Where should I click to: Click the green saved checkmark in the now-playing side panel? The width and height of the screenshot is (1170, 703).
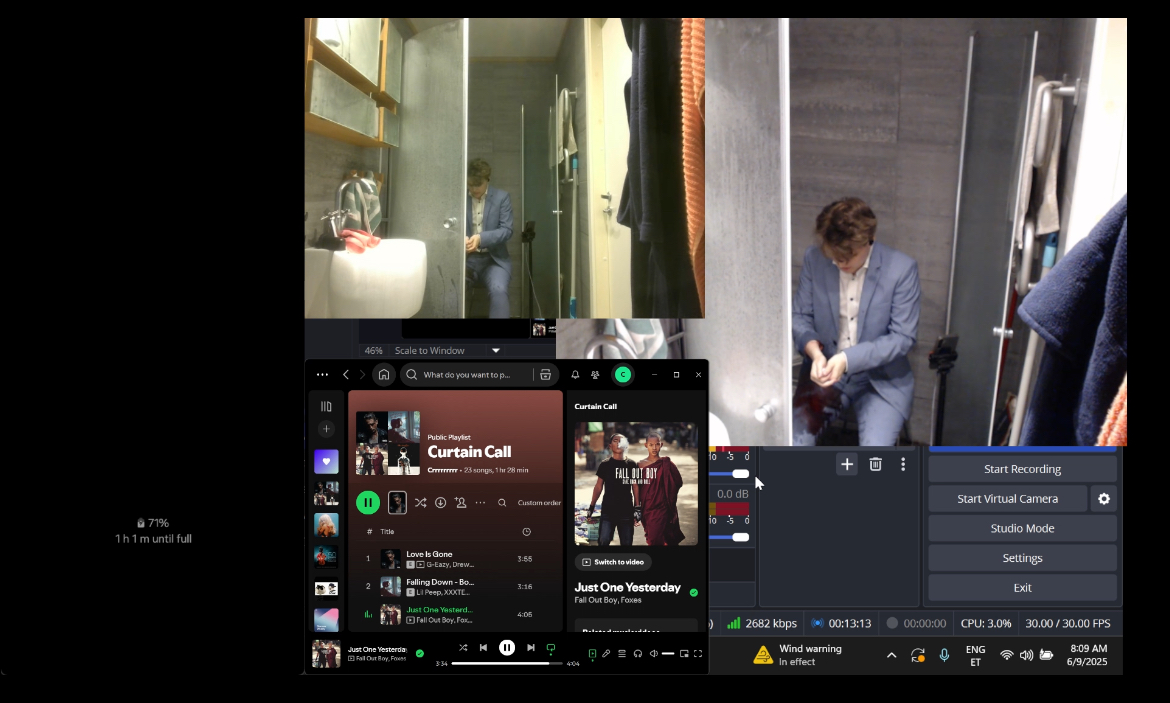(694, 593)
